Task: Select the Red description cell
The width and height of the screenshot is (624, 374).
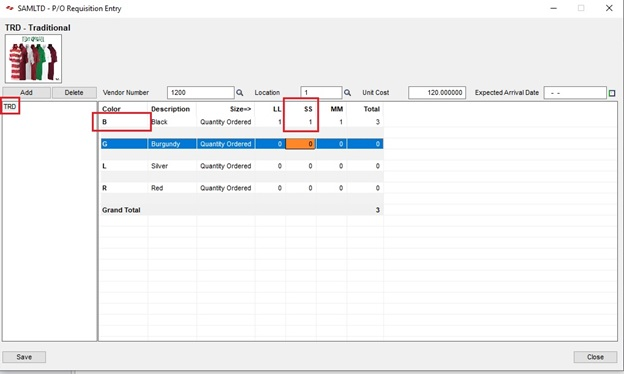Action: coord(172,188)
